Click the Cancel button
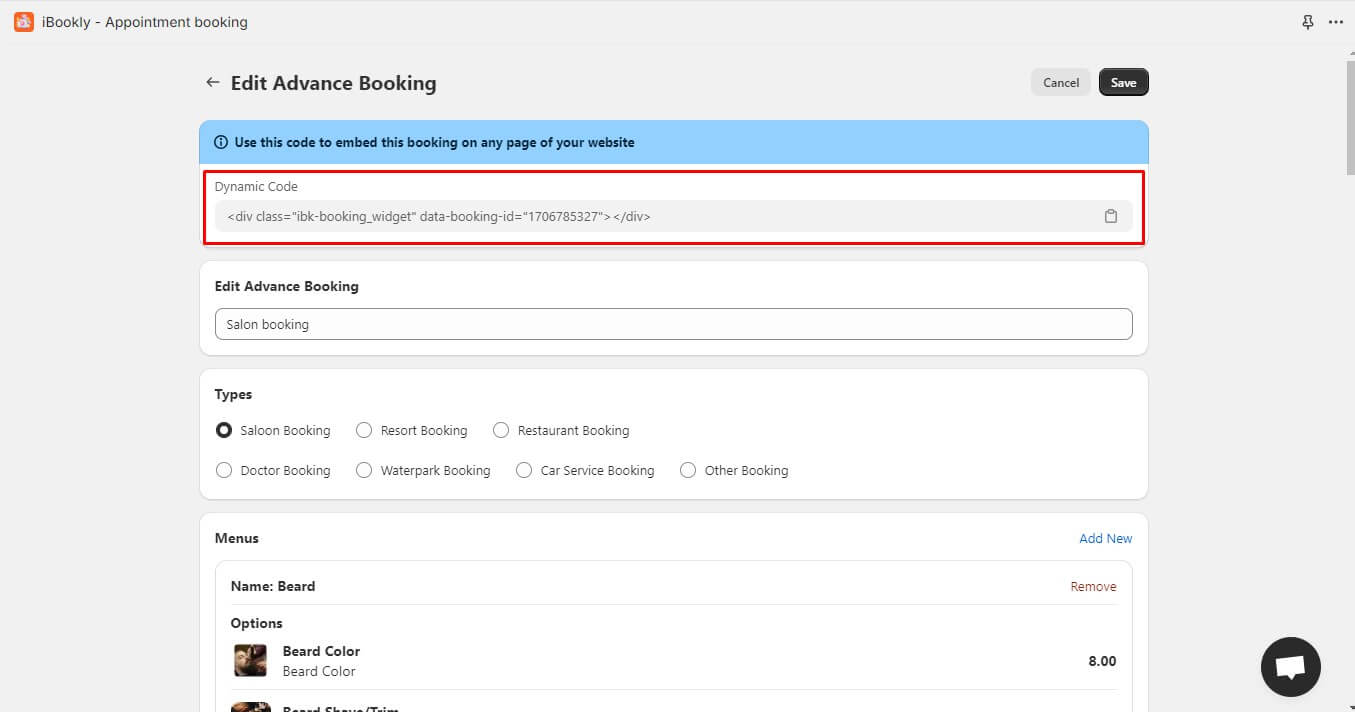Screen dimensions: 1355x712 (x=1060, y=83)
